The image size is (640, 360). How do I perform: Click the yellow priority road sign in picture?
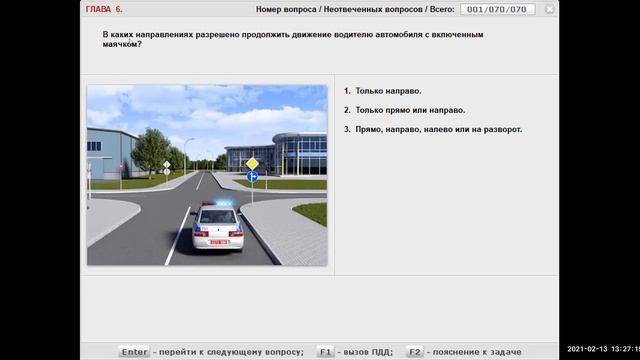click(252, 164)
